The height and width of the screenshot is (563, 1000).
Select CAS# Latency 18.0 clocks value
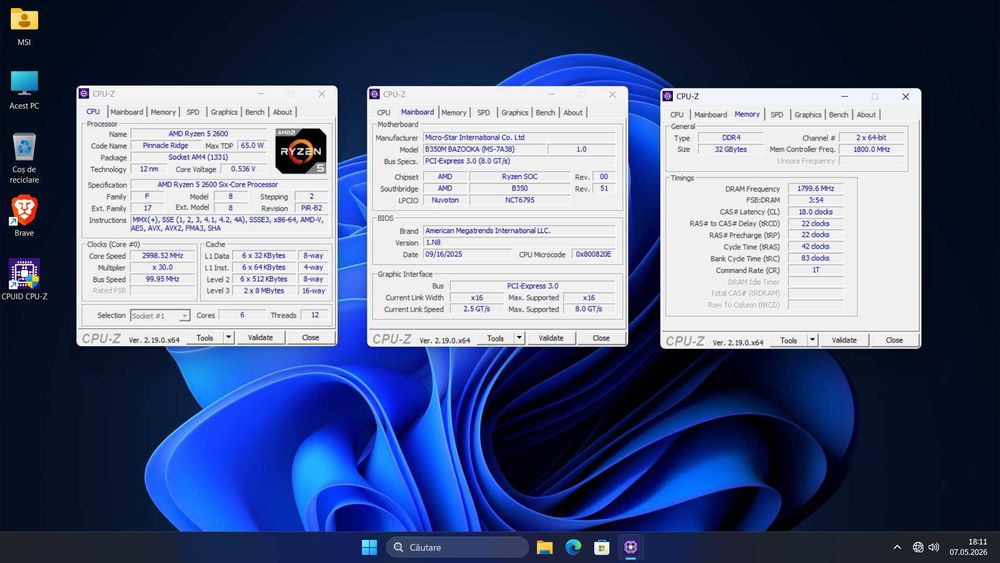[x=816, y=212]
